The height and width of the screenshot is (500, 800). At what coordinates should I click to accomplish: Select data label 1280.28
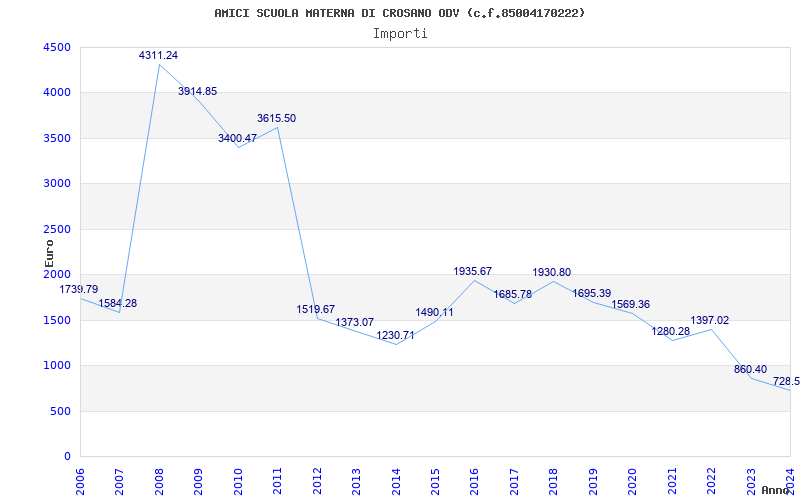670,331
